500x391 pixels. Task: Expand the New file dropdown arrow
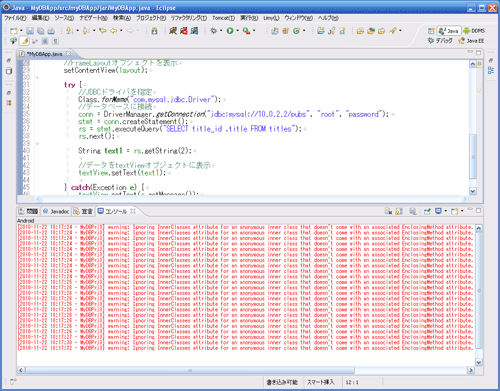(21, 31)
